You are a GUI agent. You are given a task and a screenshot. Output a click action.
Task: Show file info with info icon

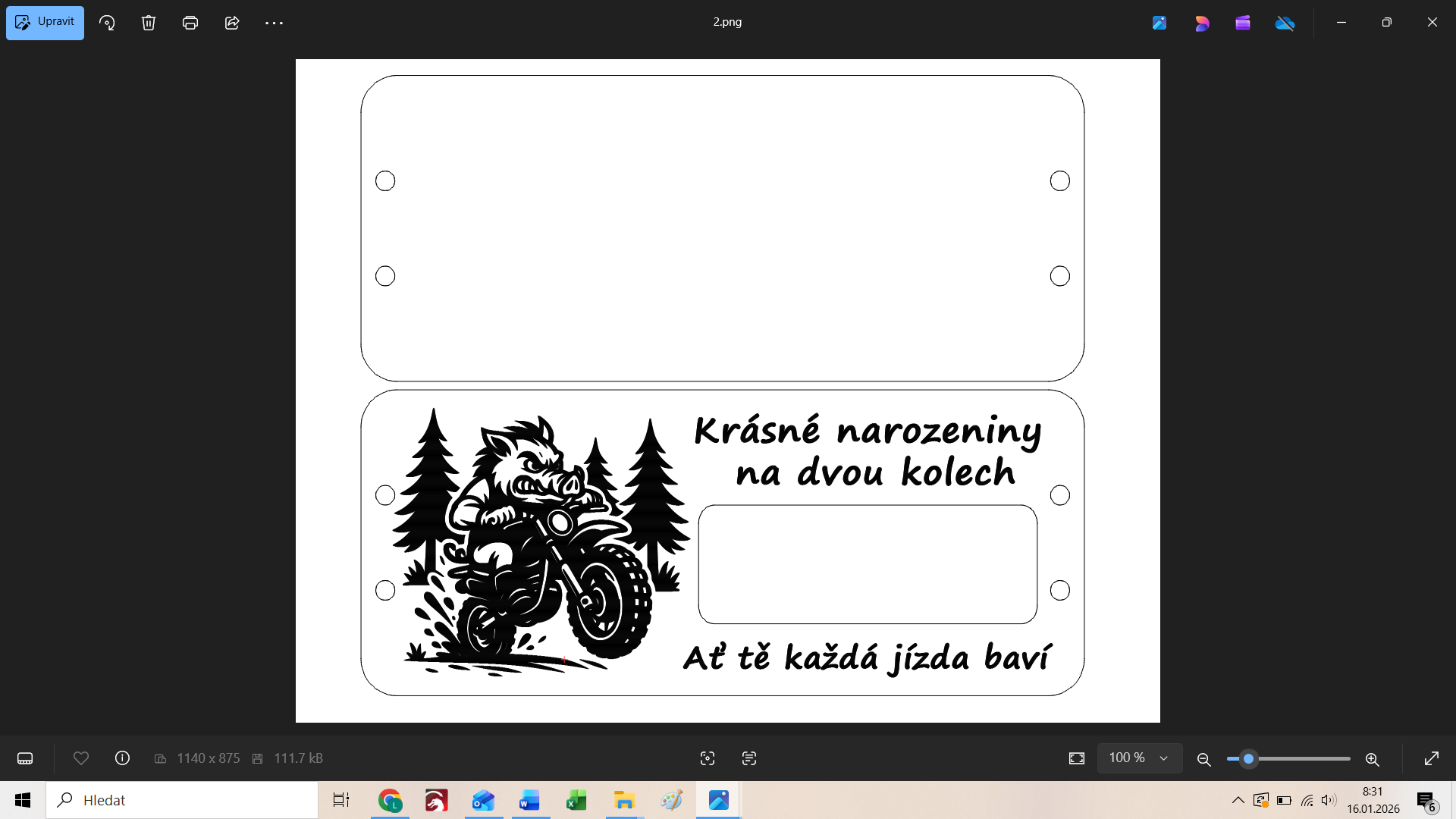(x=122, y=758)
